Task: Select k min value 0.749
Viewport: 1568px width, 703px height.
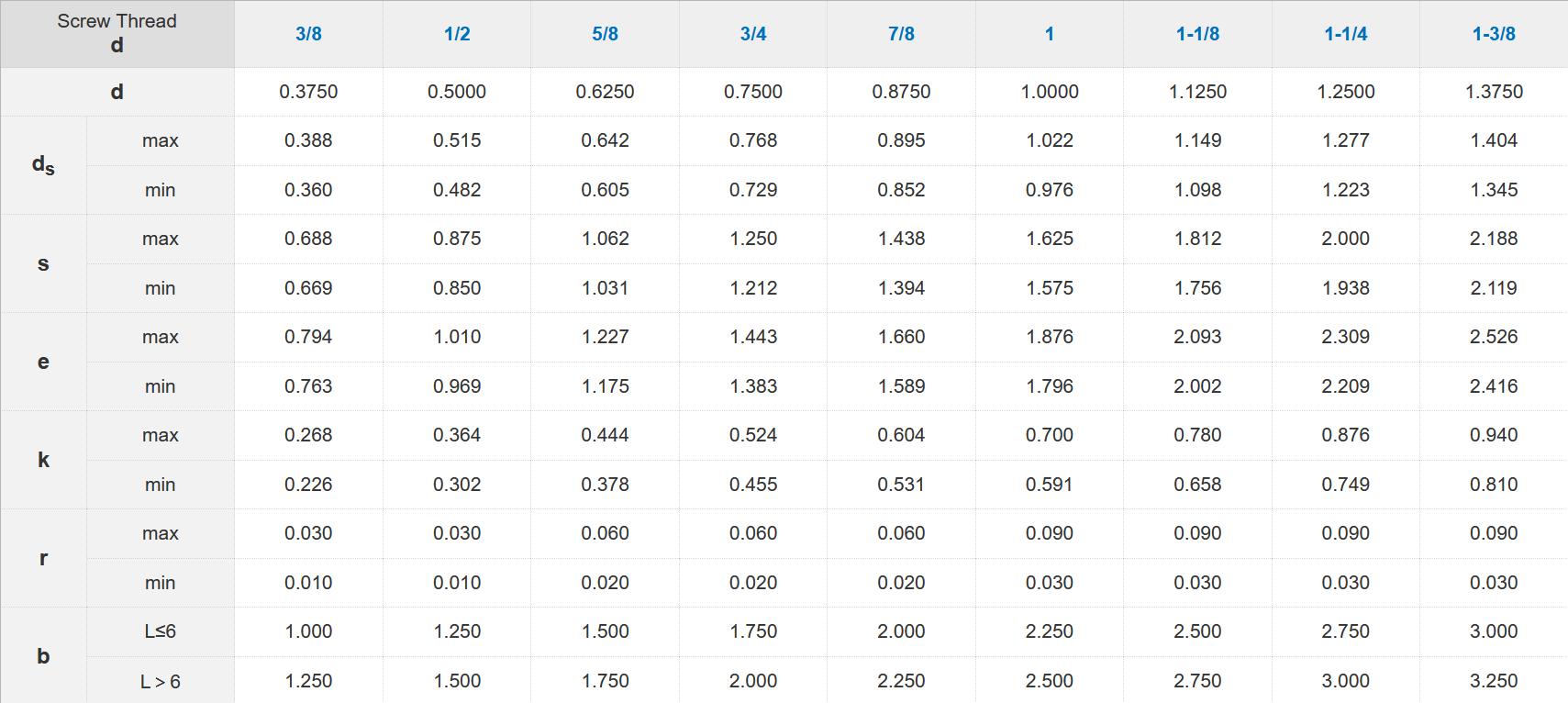Action: coord(1346,485)
